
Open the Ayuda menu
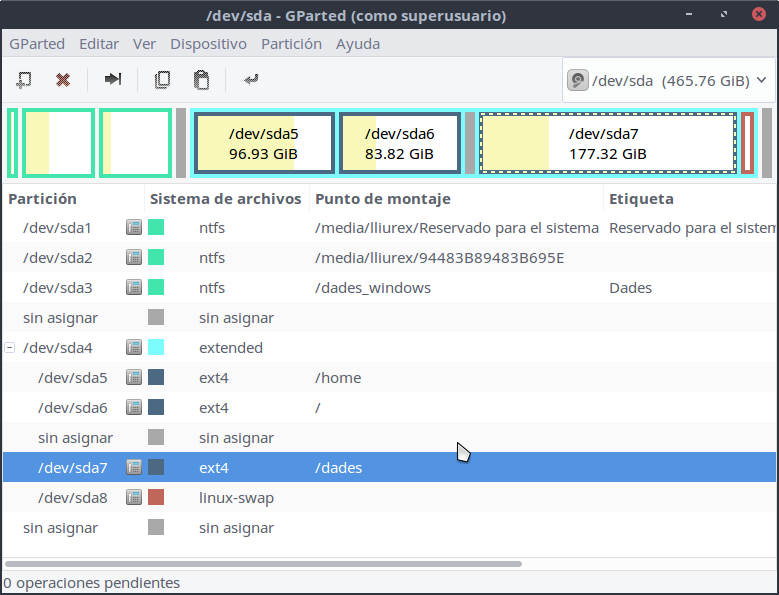coord(358,44)
